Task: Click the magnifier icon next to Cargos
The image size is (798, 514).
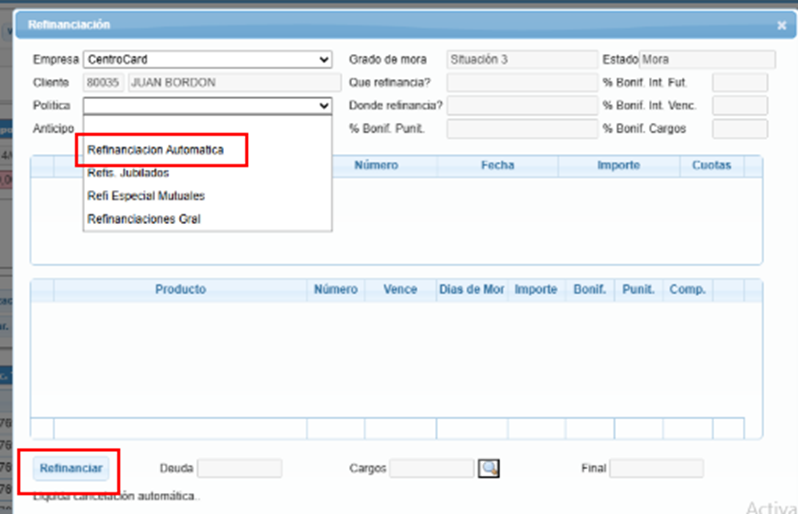Action: [488, 468]
